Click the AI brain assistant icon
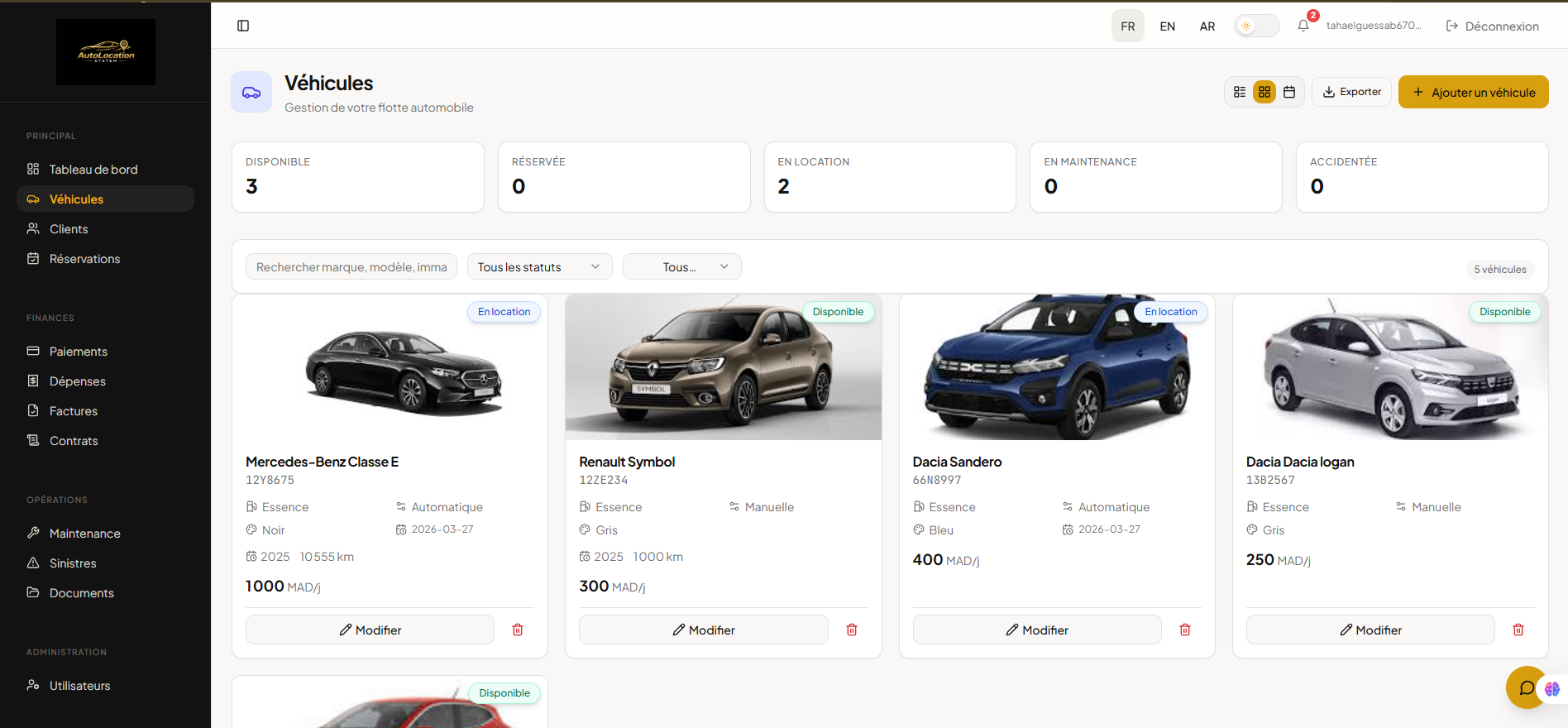The width and height of the screenshot is (1568, 728). tap(1552, 688)
